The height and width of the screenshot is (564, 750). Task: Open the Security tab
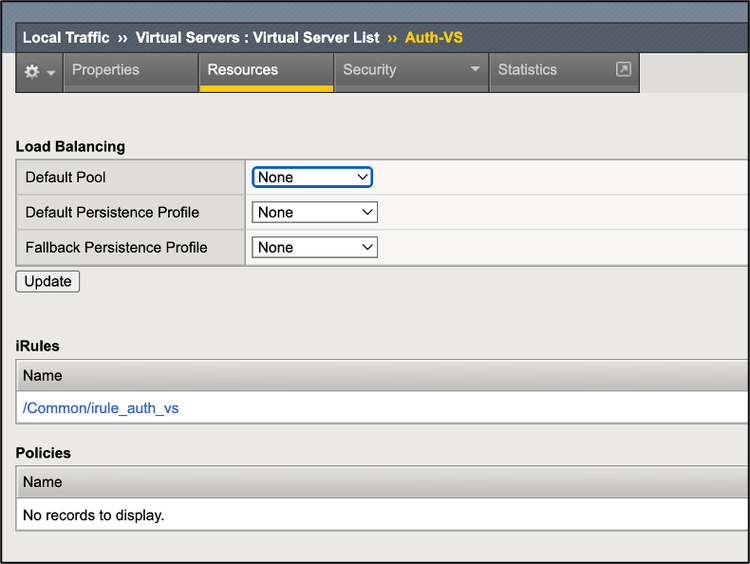click(x=370, y=70)
